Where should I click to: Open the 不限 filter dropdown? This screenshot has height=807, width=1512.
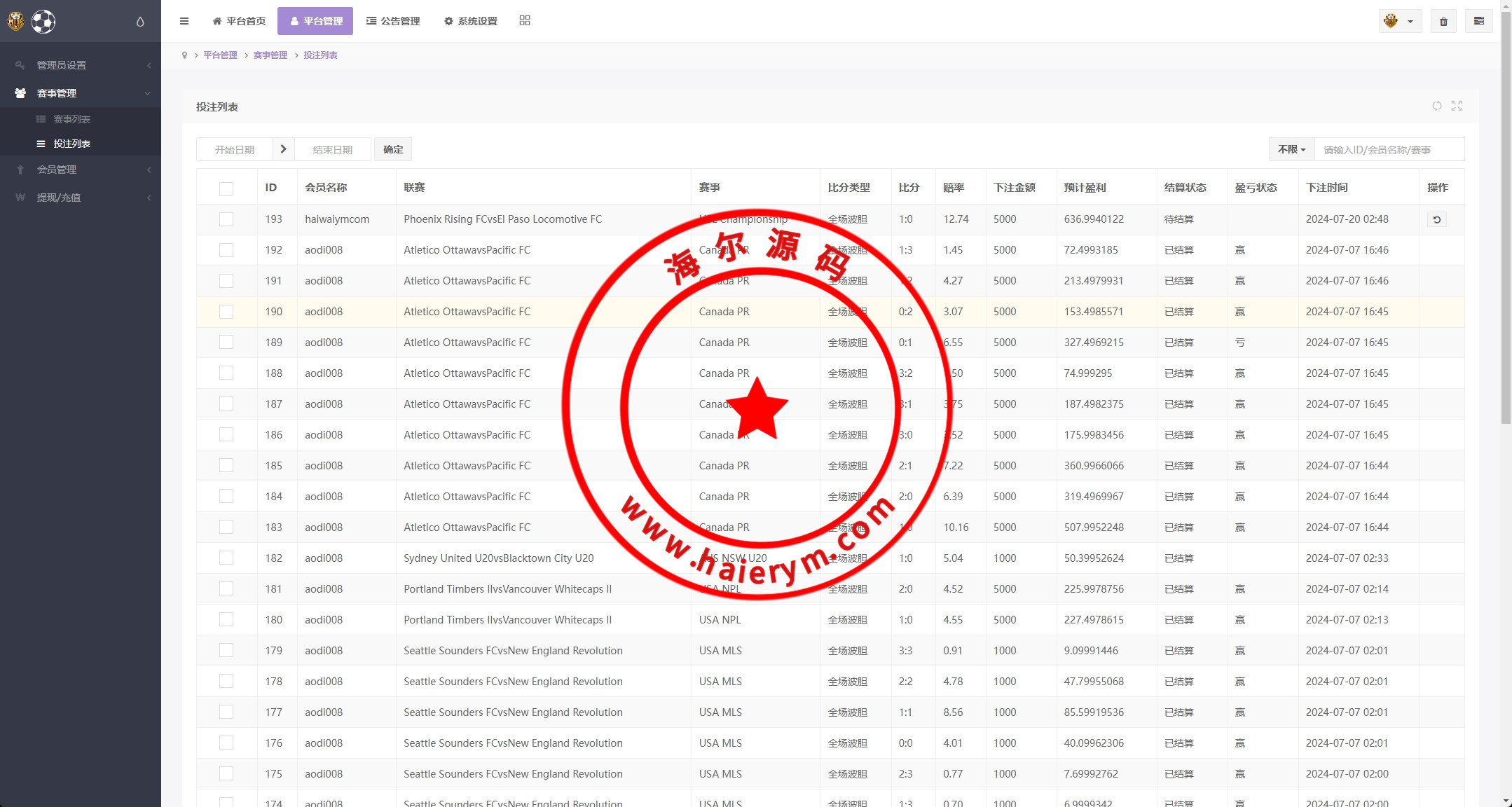pos(1291,149)
